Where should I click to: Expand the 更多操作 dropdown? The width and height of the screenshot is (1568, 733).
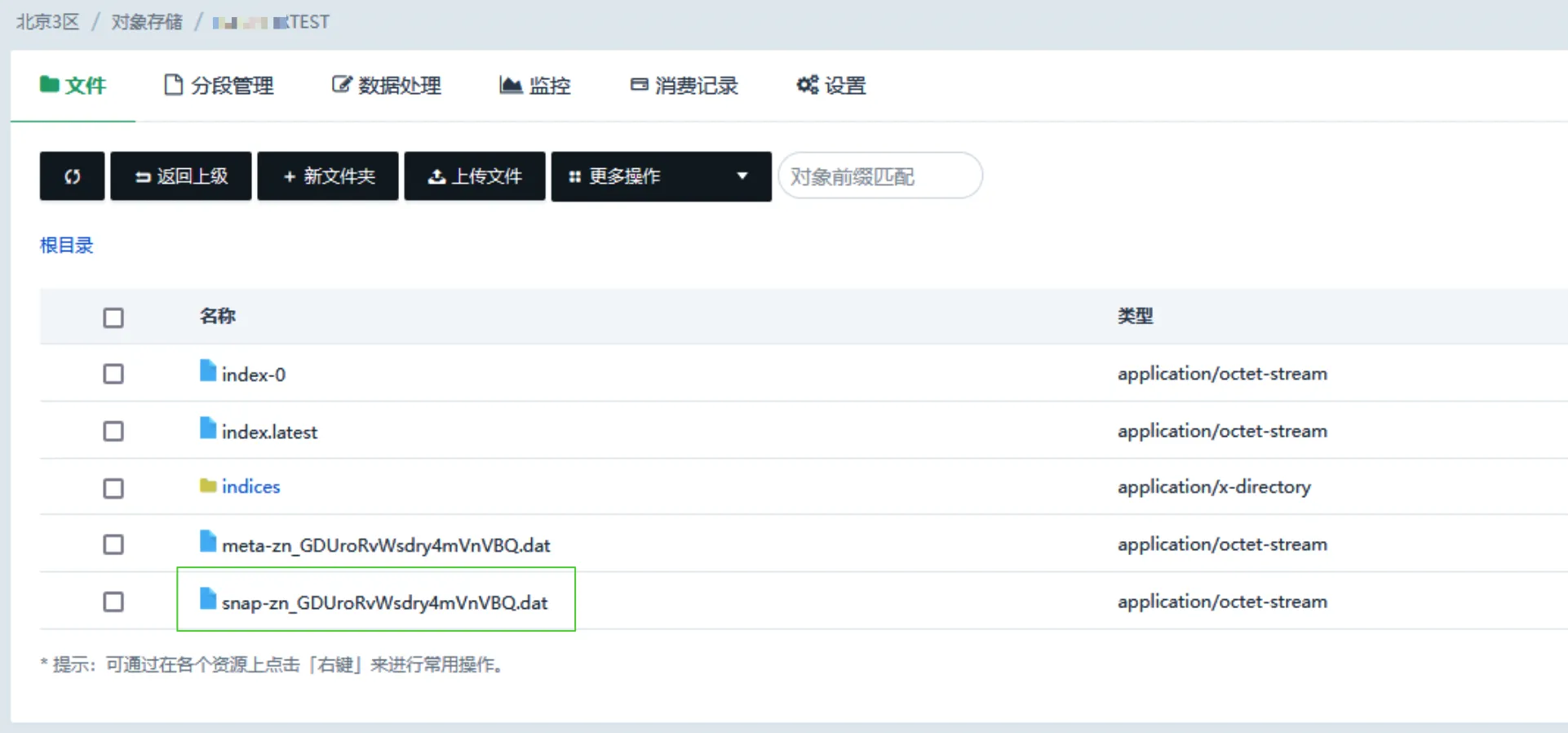click(661, 176)
